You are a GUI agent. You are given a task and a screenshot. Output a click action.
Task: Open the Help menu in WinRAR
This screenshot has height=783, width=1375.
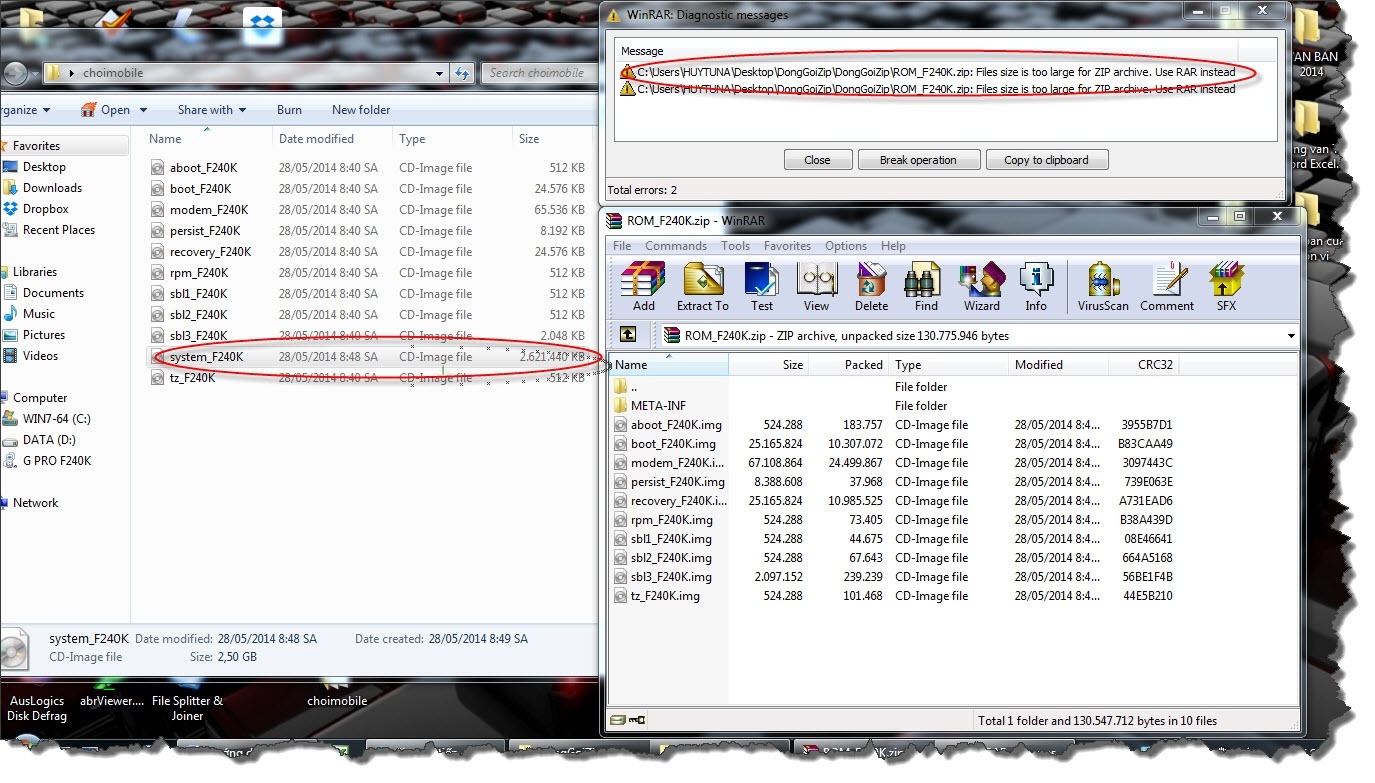pos(893,246)
